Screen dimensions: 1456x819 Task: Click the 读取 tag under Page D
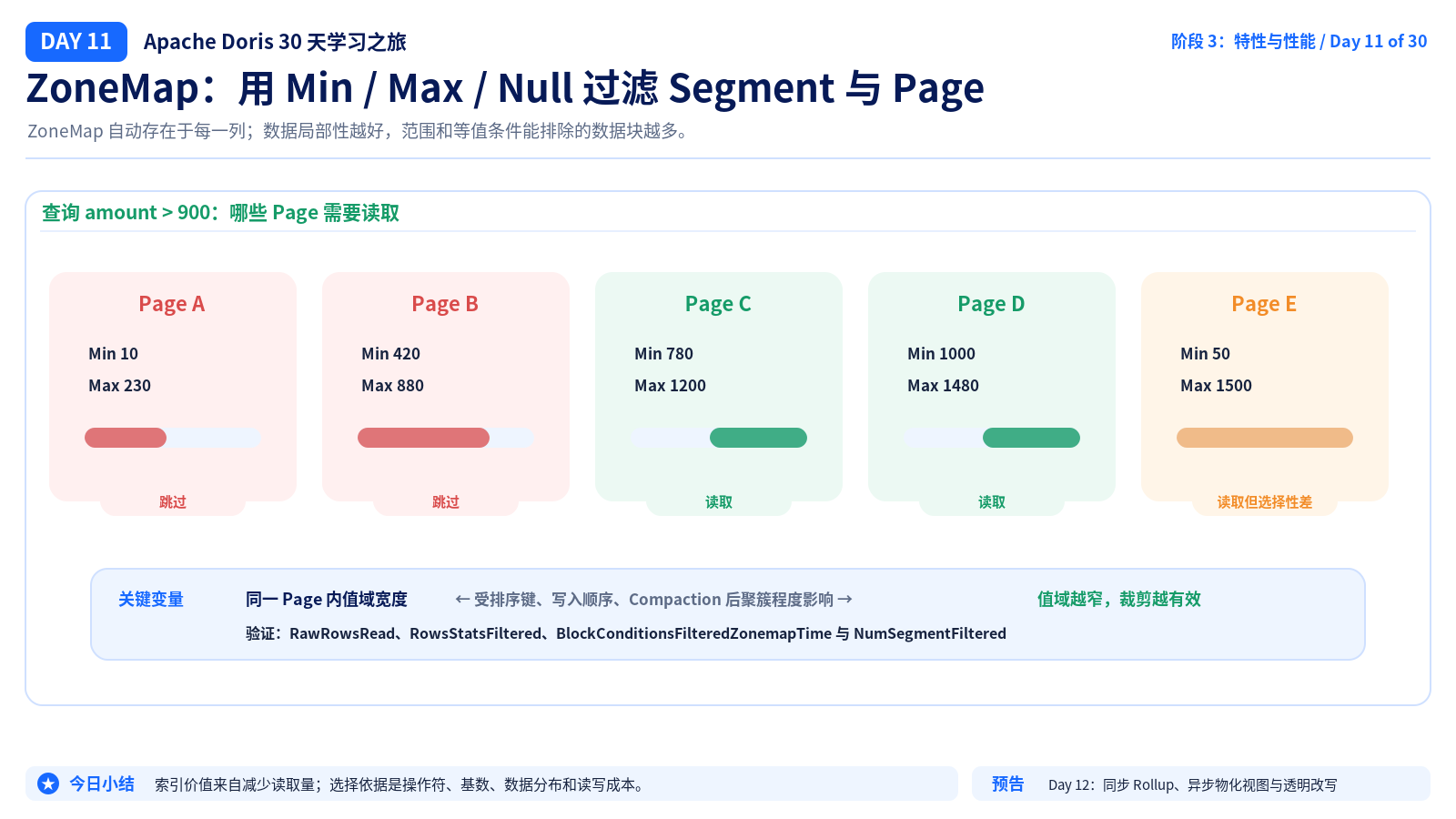pos(992,502)
